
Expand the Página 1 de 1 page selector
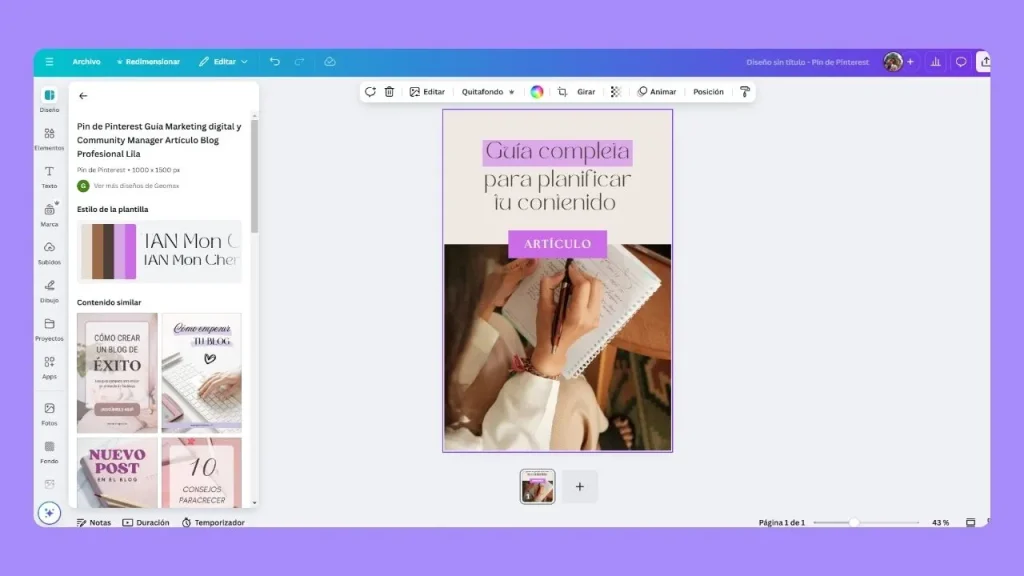pyautogui.click(x=780, y=521)
